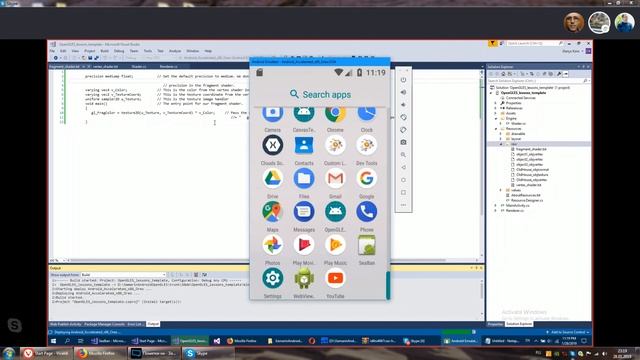Expand the References node

pyautogui.click(x=496, y=108)
